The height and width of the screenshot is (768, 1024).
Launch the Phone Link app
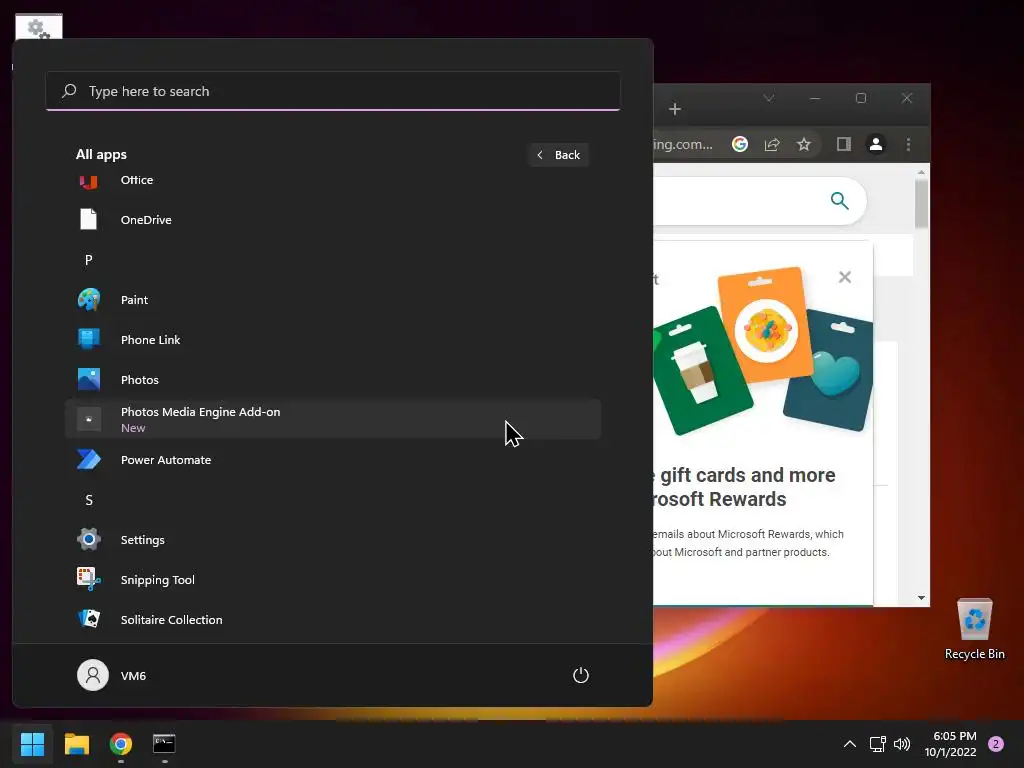click(332, 340)
